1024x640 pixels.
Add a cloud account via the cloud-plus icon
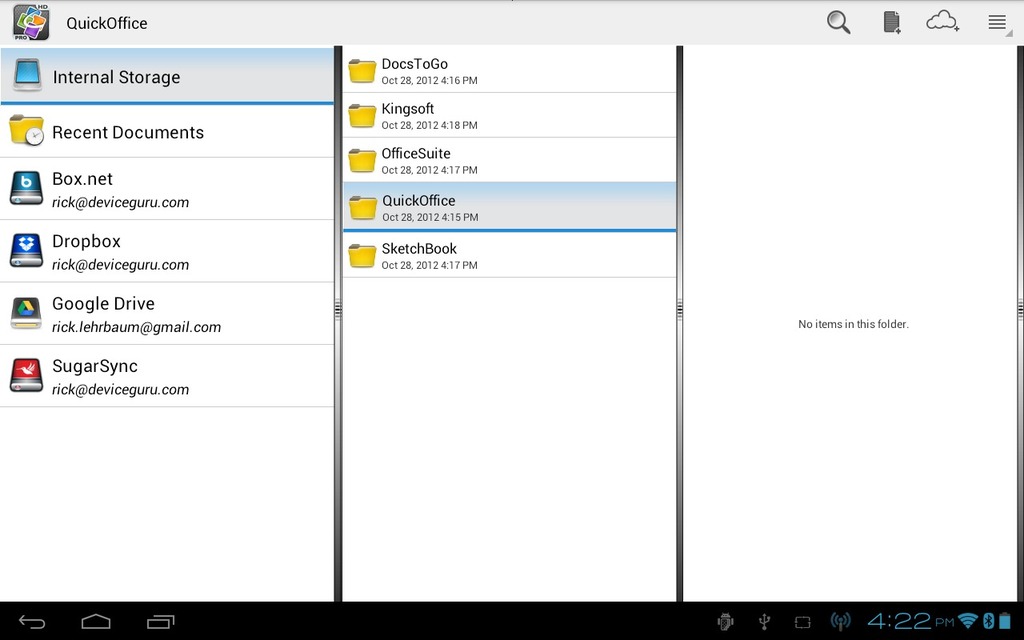[942, 22]
